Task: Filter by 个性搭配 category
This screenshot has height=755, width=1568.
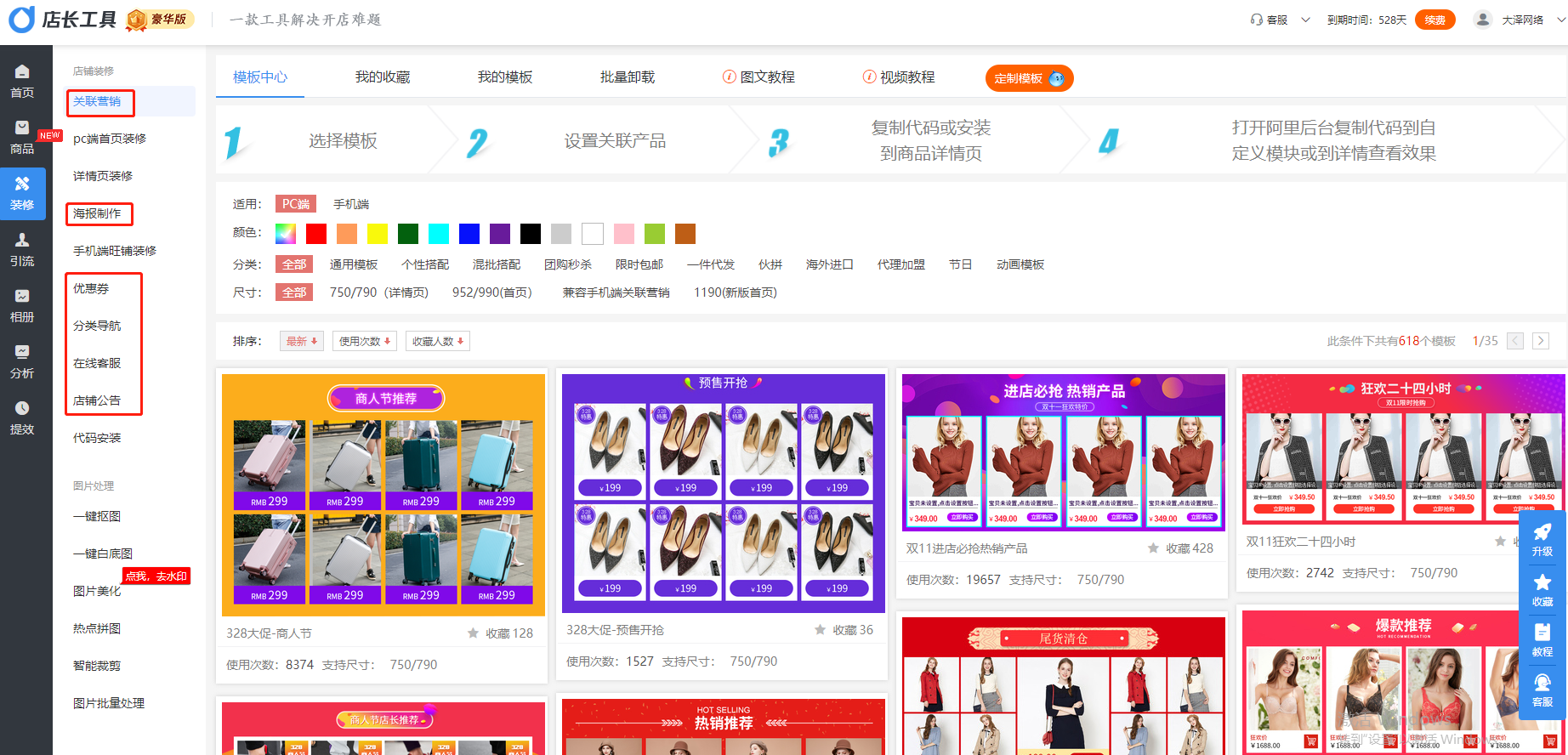Action: click(425, 264)
